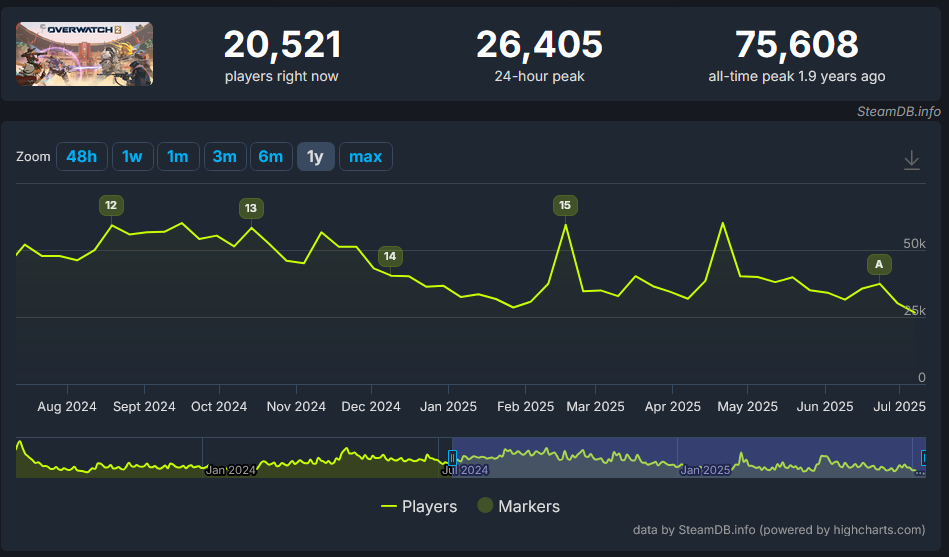Click the Zoom label
949x557 pixels.
pyautogui.click(x=33, y=156)
